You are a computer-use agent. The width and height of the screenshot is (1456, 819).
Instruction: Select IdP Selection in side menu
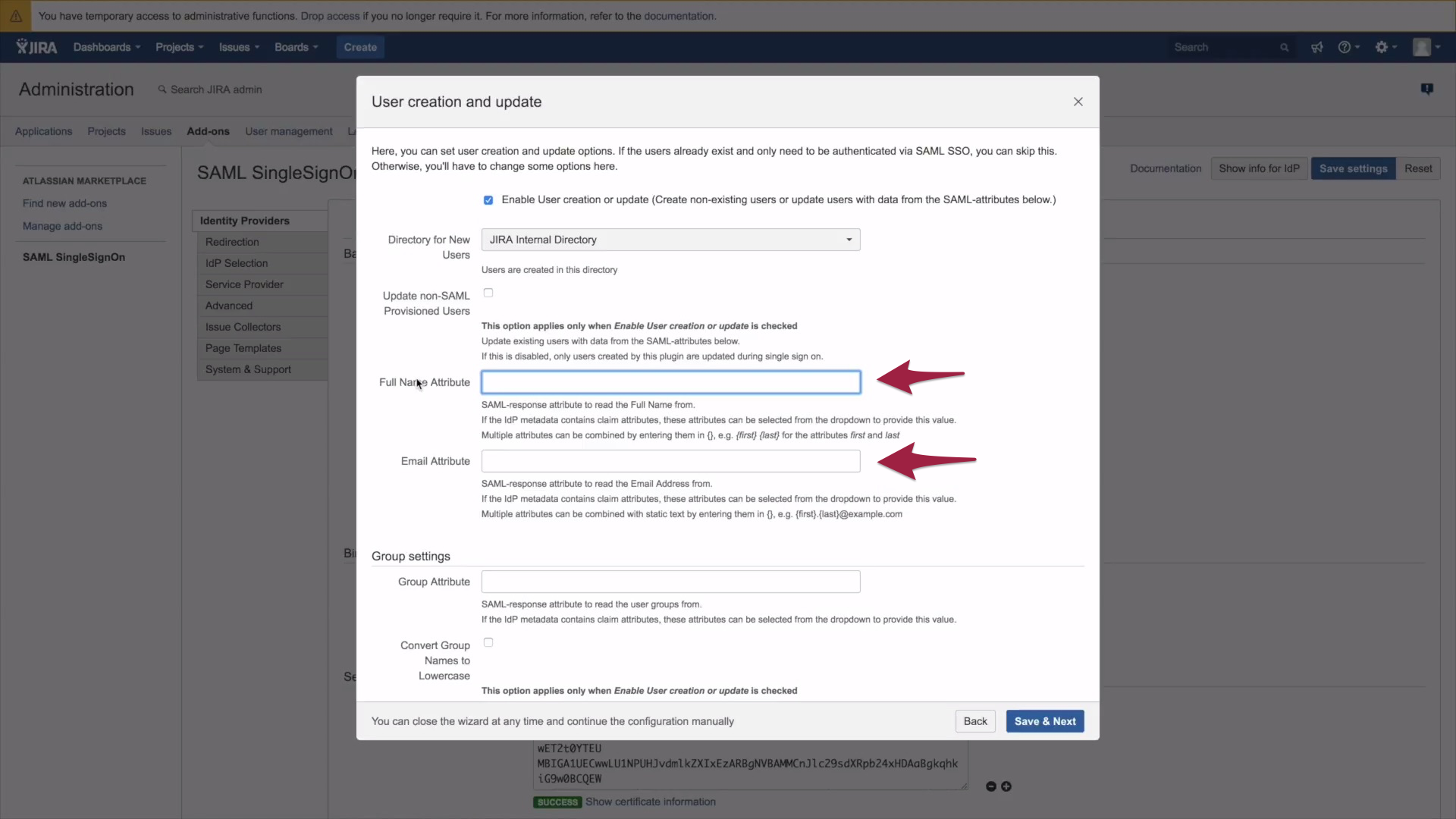click(262, 263)
